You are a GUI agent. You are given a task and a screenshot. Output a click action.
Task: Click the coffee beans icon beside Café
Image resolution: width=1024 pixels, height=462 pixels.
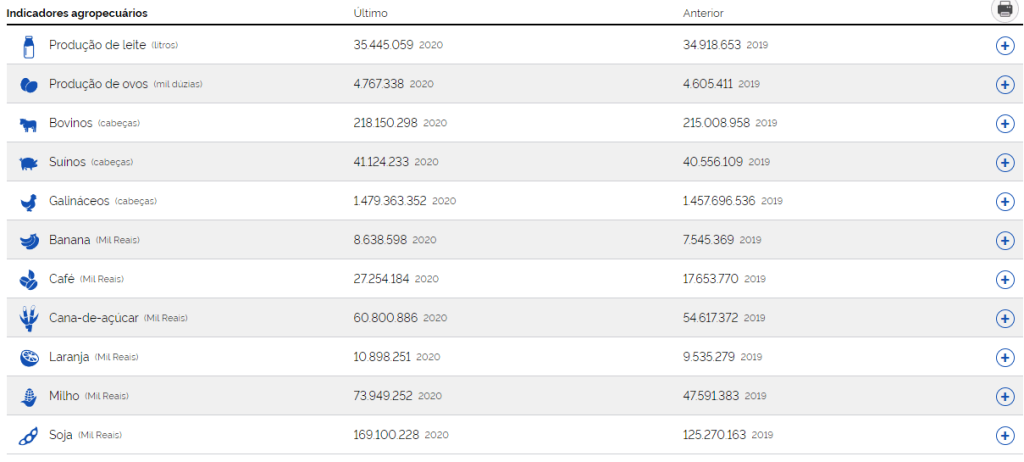tap(28, 280)
